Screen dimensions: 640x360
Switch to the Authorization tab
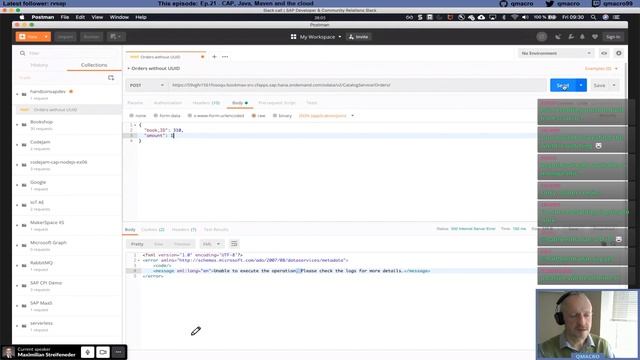[168, 103]
